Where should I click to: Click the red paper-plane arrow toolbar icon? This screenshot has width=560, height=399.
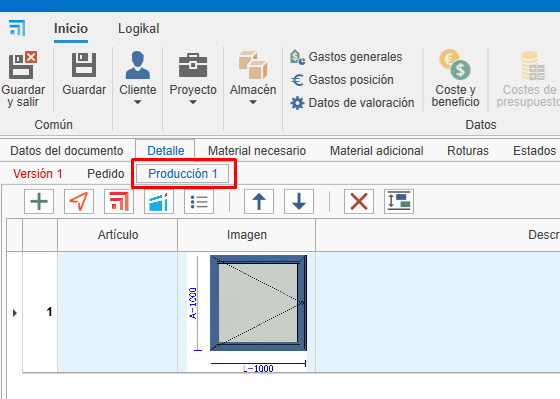point(79,201)
